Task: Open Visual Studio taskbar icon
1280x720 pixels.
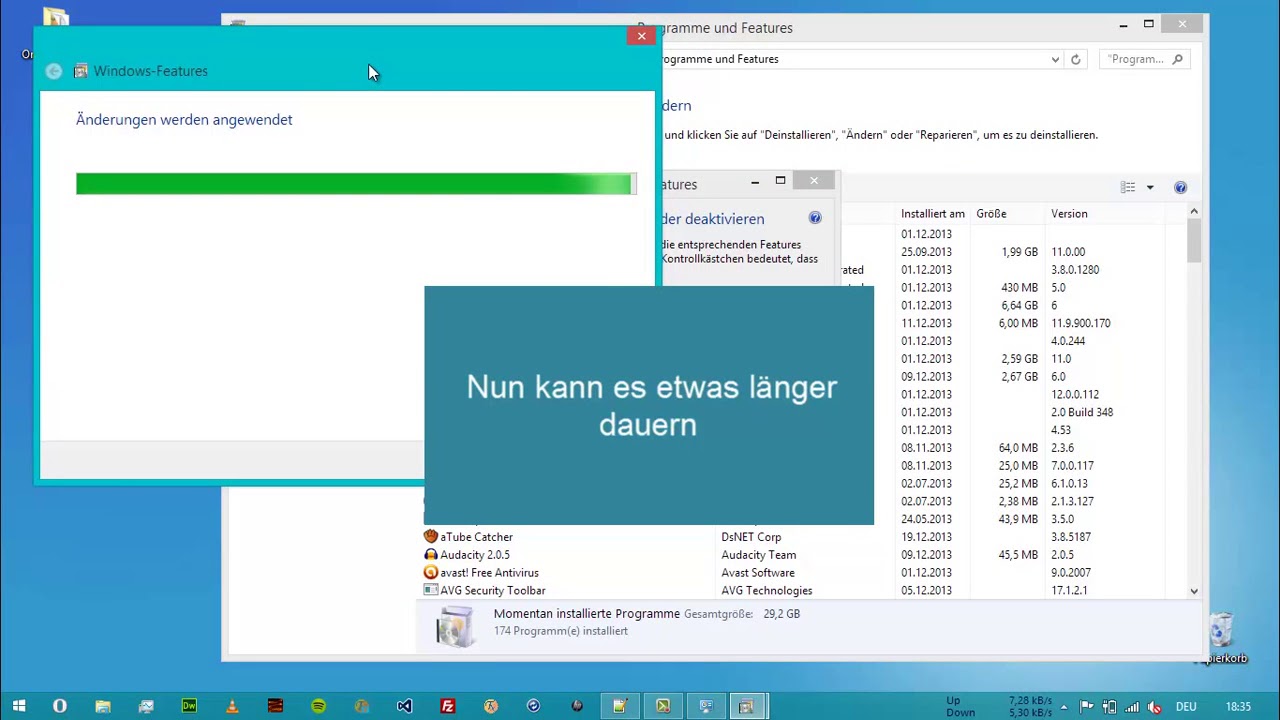Action: coord(404,706)
